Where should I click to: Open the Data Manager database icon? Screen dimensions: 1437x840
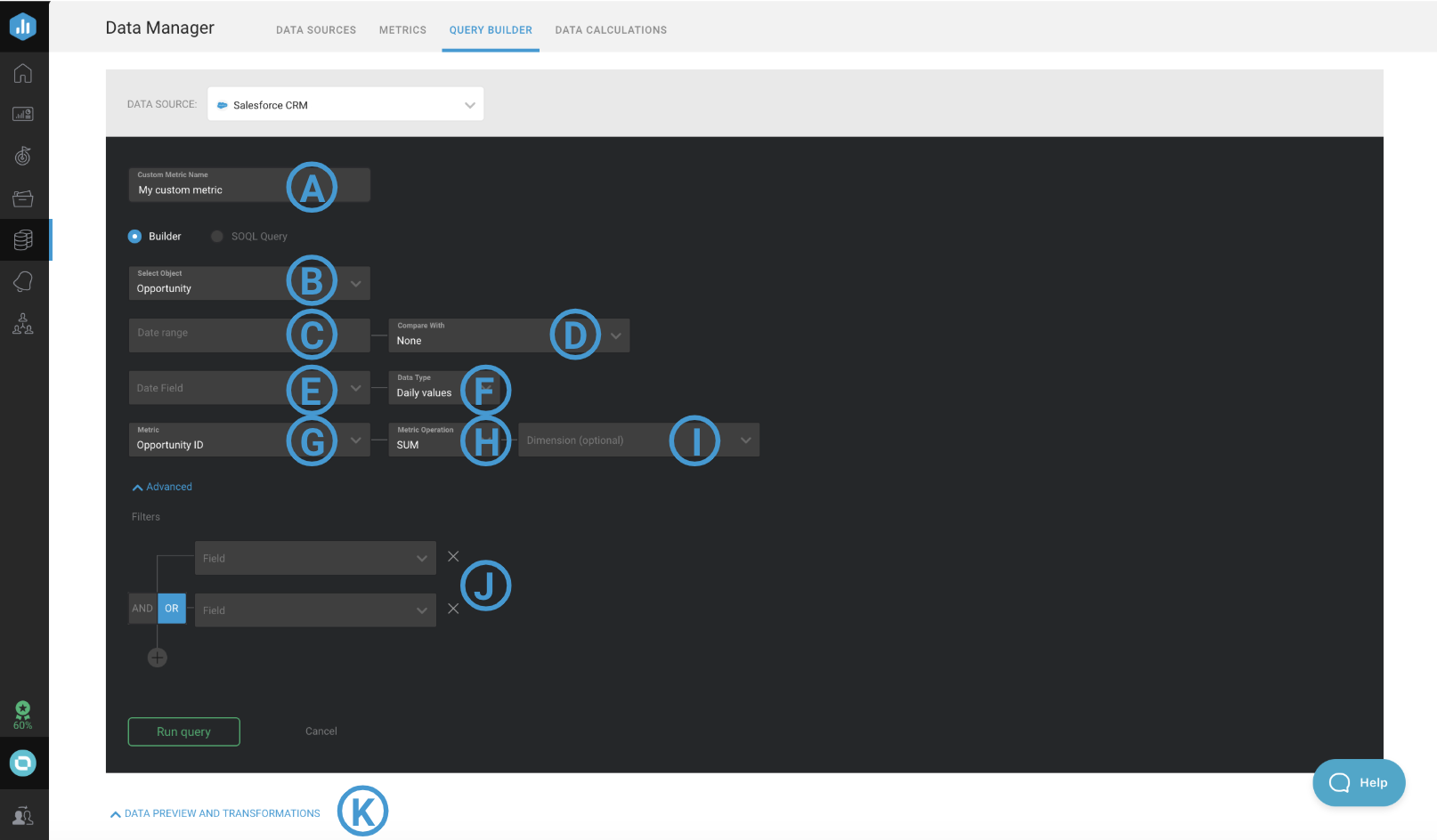tap(23, 239)
